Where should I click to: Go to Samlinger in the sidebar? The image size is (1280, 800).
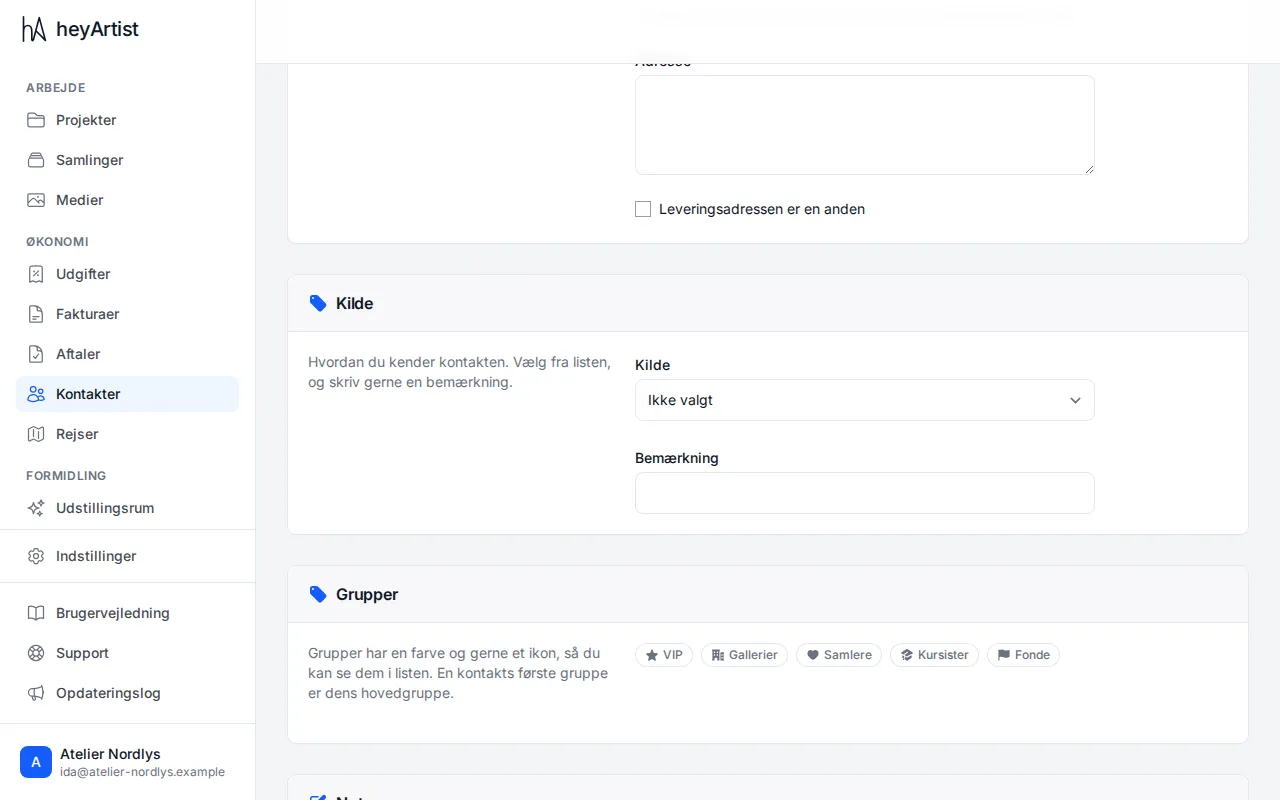pos(128,160)
